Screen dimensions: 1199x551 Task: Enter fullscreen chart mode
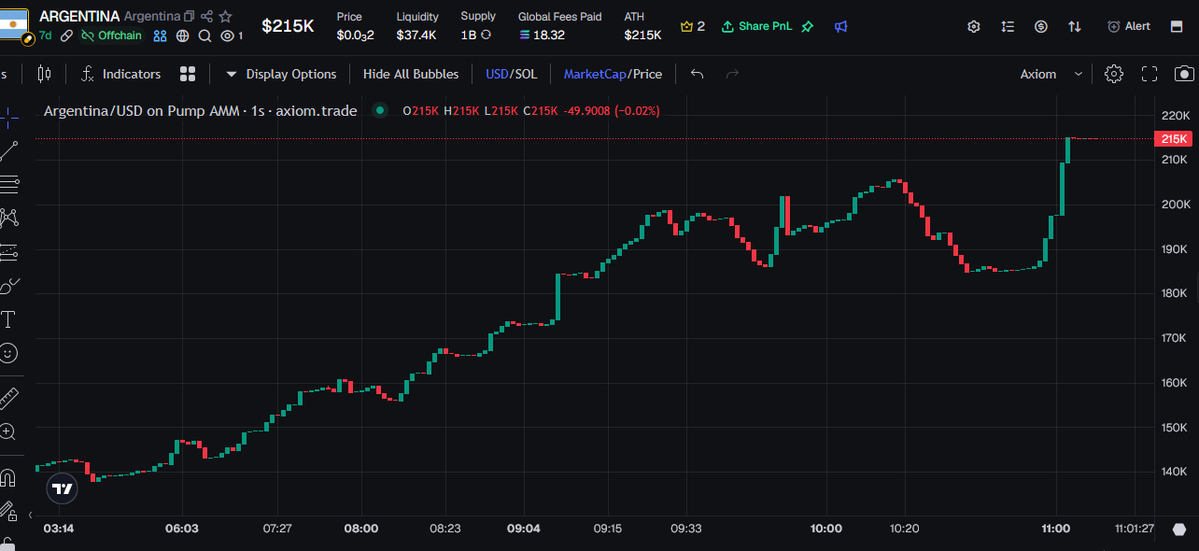(x=1149, y=74)
